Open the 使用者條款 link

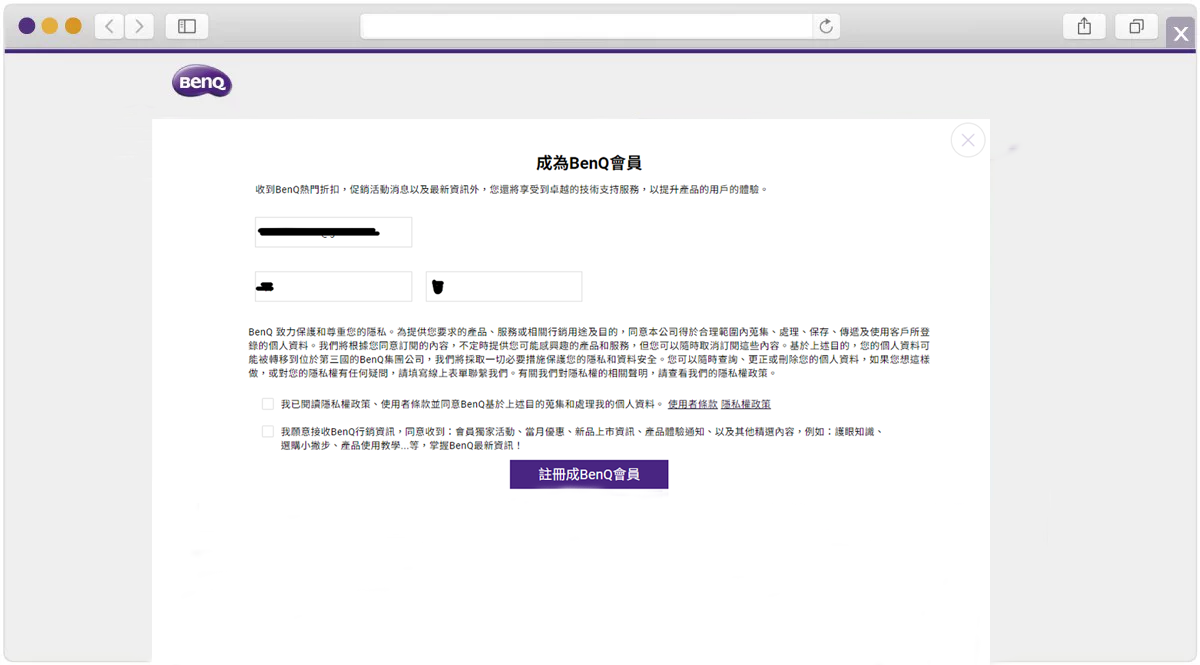click(x=692, y=405)
